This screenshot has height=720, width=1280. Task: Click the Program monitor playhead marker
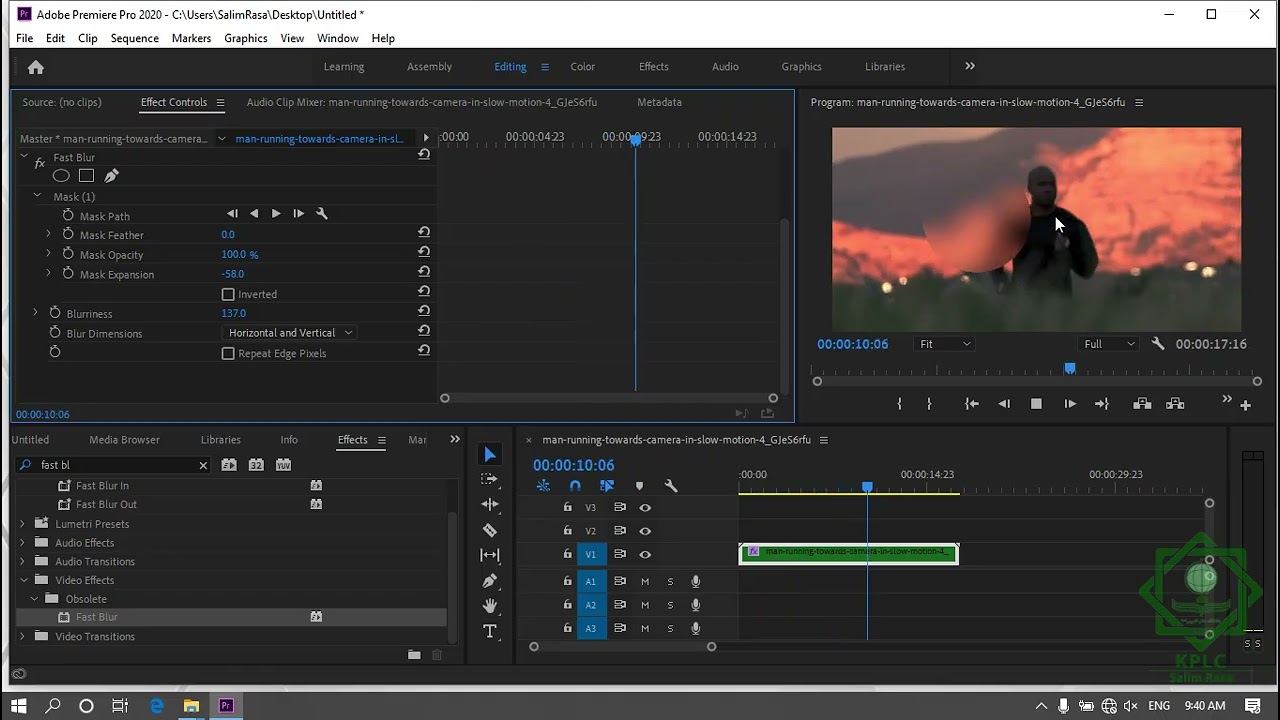[x=1070, y=369]
